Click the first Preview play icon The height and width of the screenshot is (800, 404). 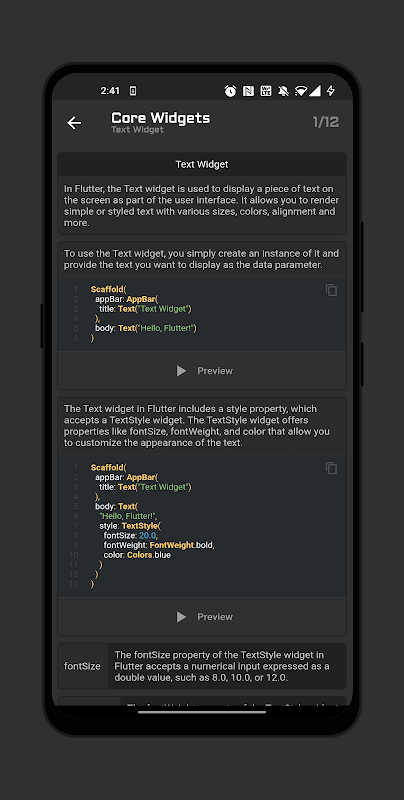181,371
